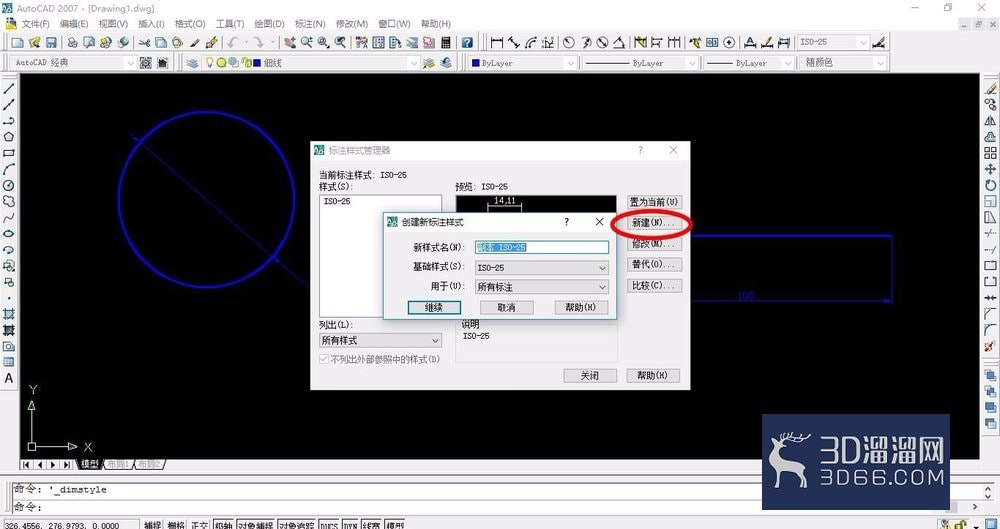This screenshot has height=529, width=1000.
Task: Open the AutoCAD 经典 workspace dropdown
Action: [x=74, y=63]
